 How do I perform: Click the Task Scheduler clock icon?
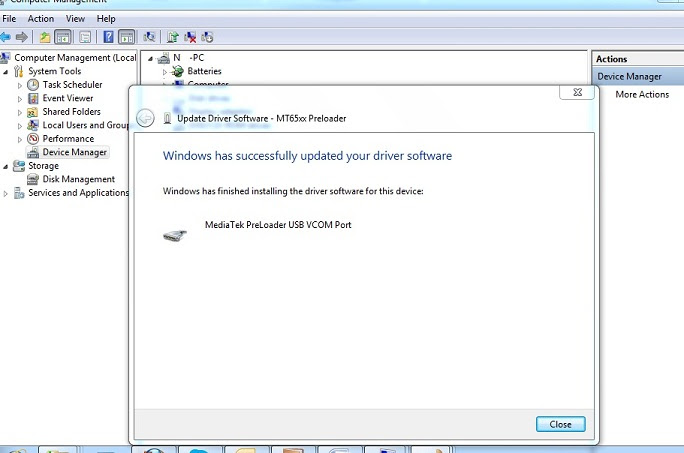click(x=33, y=85)
